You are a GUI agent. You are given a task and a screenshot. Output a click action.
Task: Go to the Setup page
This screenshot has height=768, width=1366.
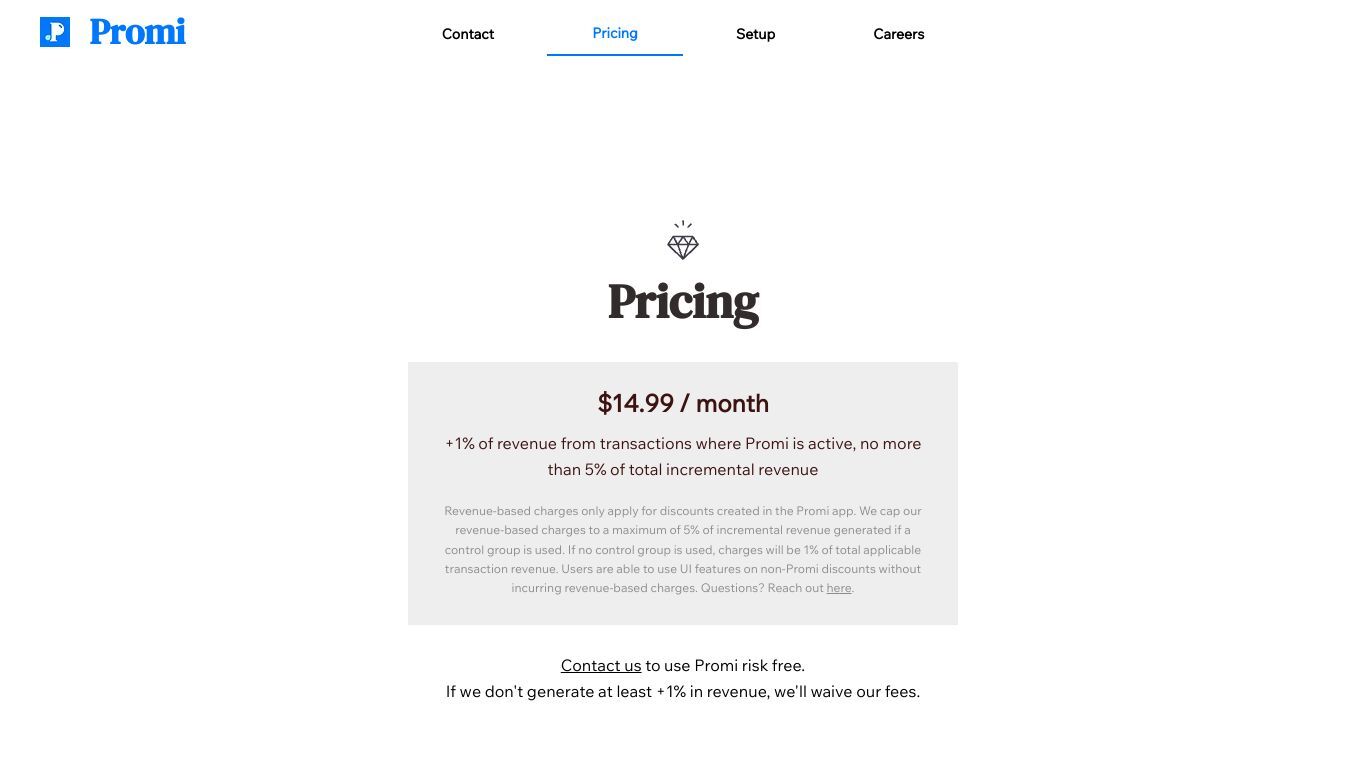pyautogui.click(x=756, y=34)
